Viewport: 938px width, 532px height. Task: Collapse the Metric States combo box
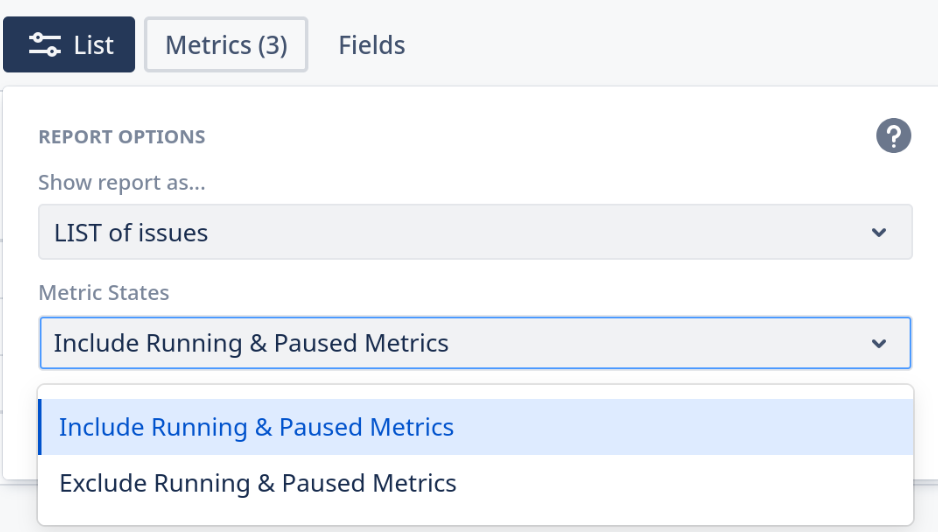(x=475, y=344)
